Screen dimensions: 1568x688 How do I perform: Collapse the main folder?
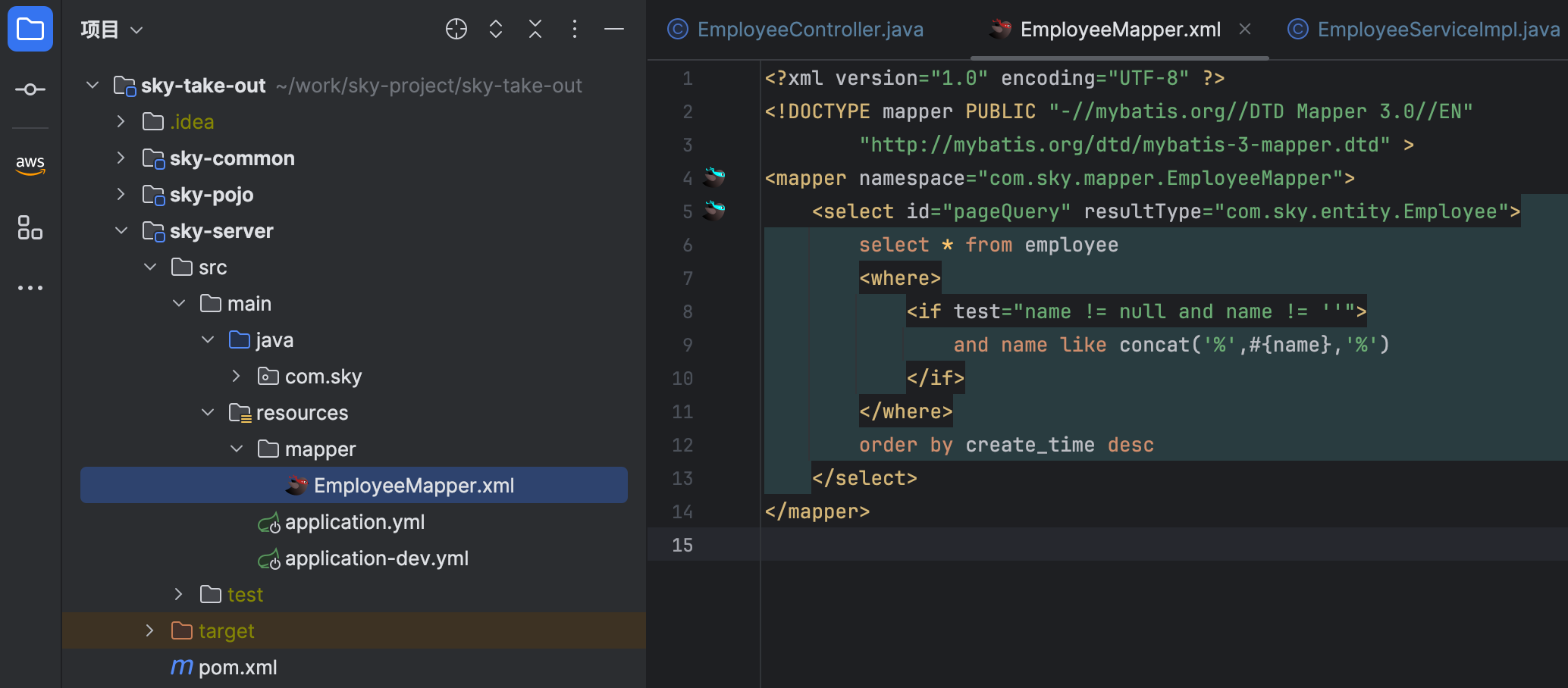point(179,303)
